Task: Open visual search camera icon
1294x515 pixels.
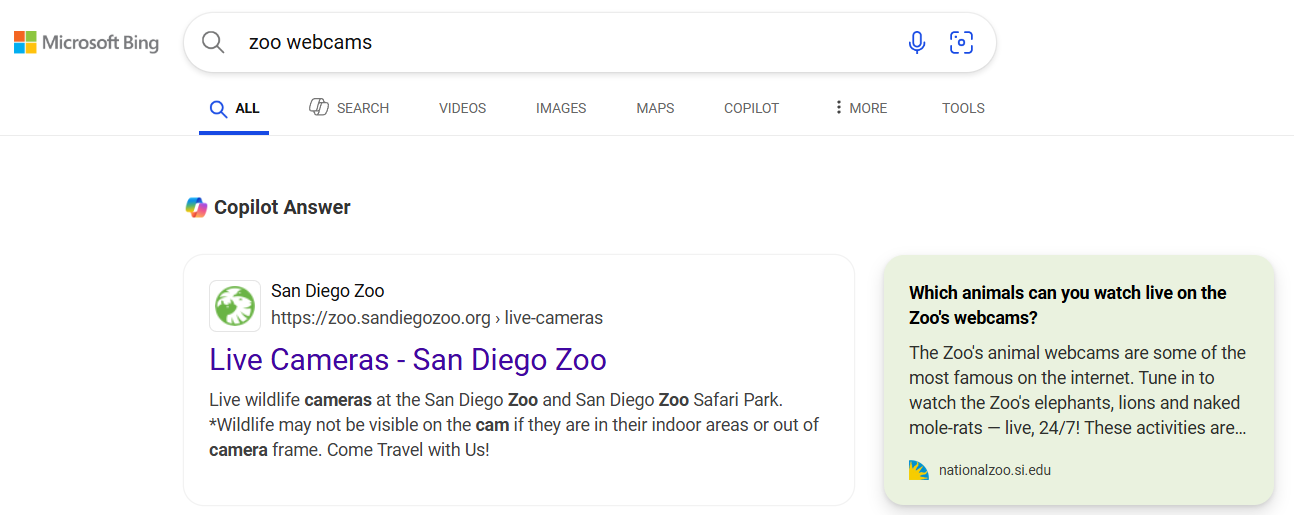Action: 961,42
